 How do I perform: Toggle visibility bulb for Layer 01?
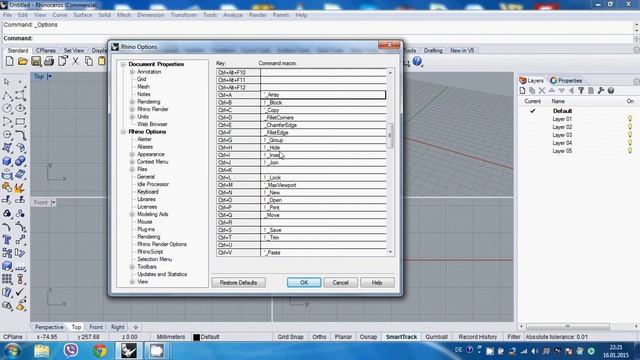click(630, 119)
